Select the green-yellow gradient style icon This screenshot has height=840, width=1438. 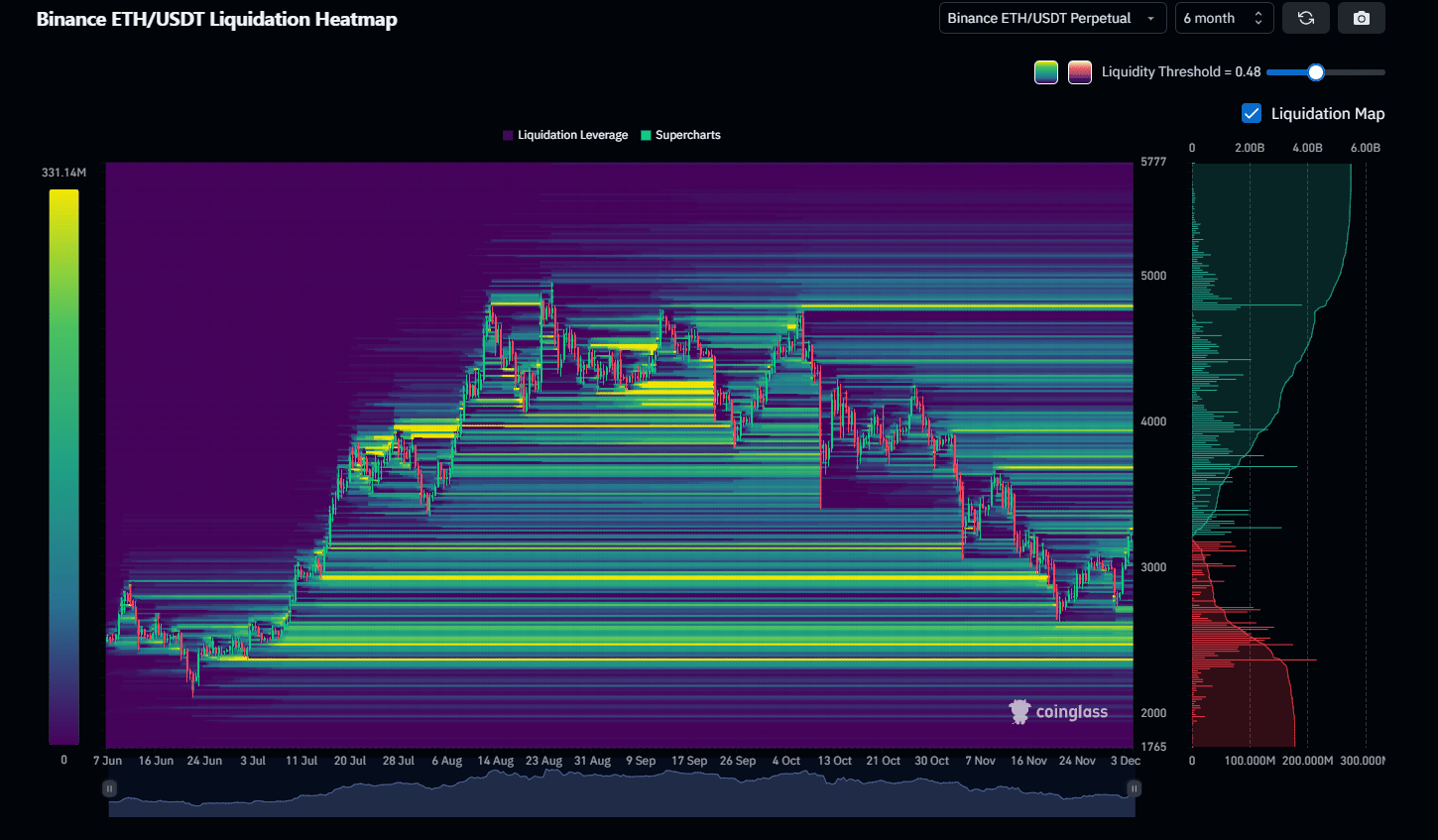1045,71
